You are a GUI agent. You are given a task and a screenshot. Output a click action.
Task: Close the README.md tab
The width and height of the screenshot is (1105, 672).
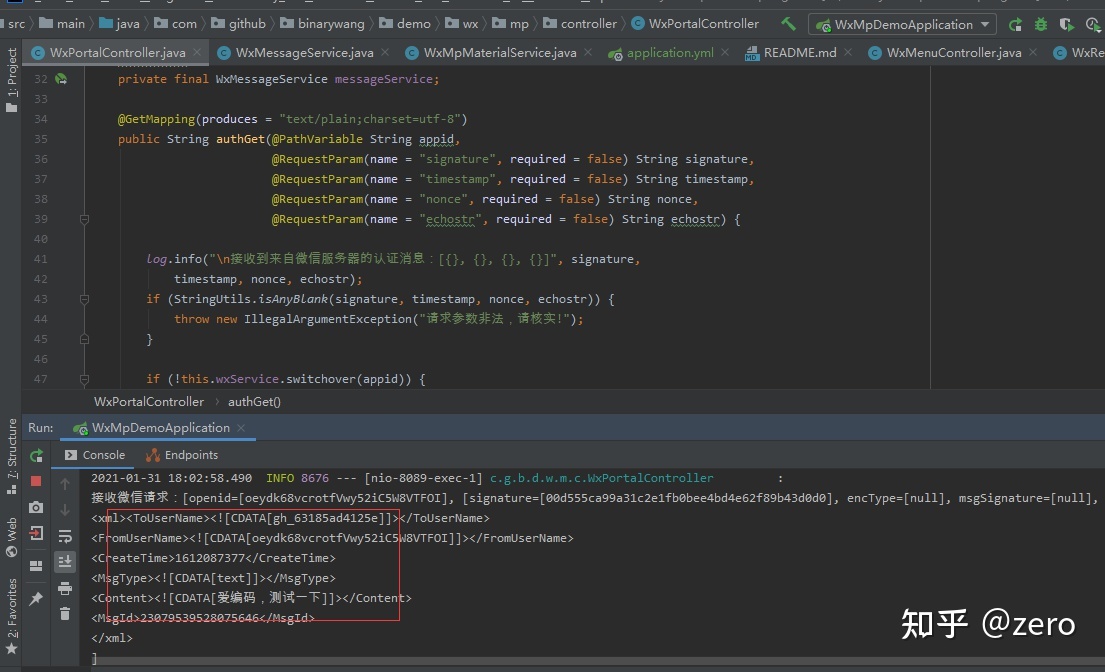point(848,52)
